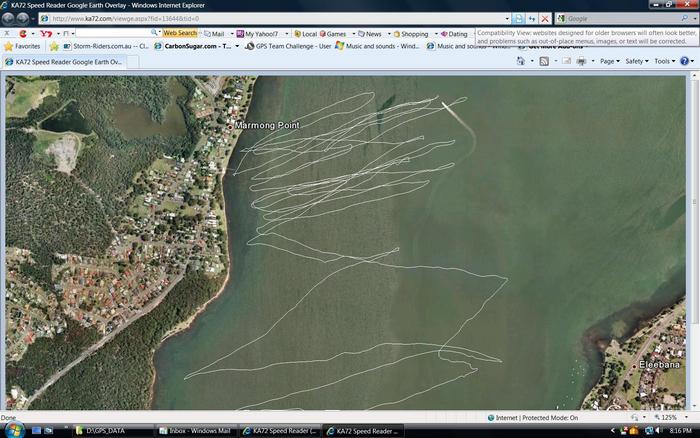This screenshot has height=438, width=700.
Task: Open the 125% zoom level control
Action: tap(670, 417)
